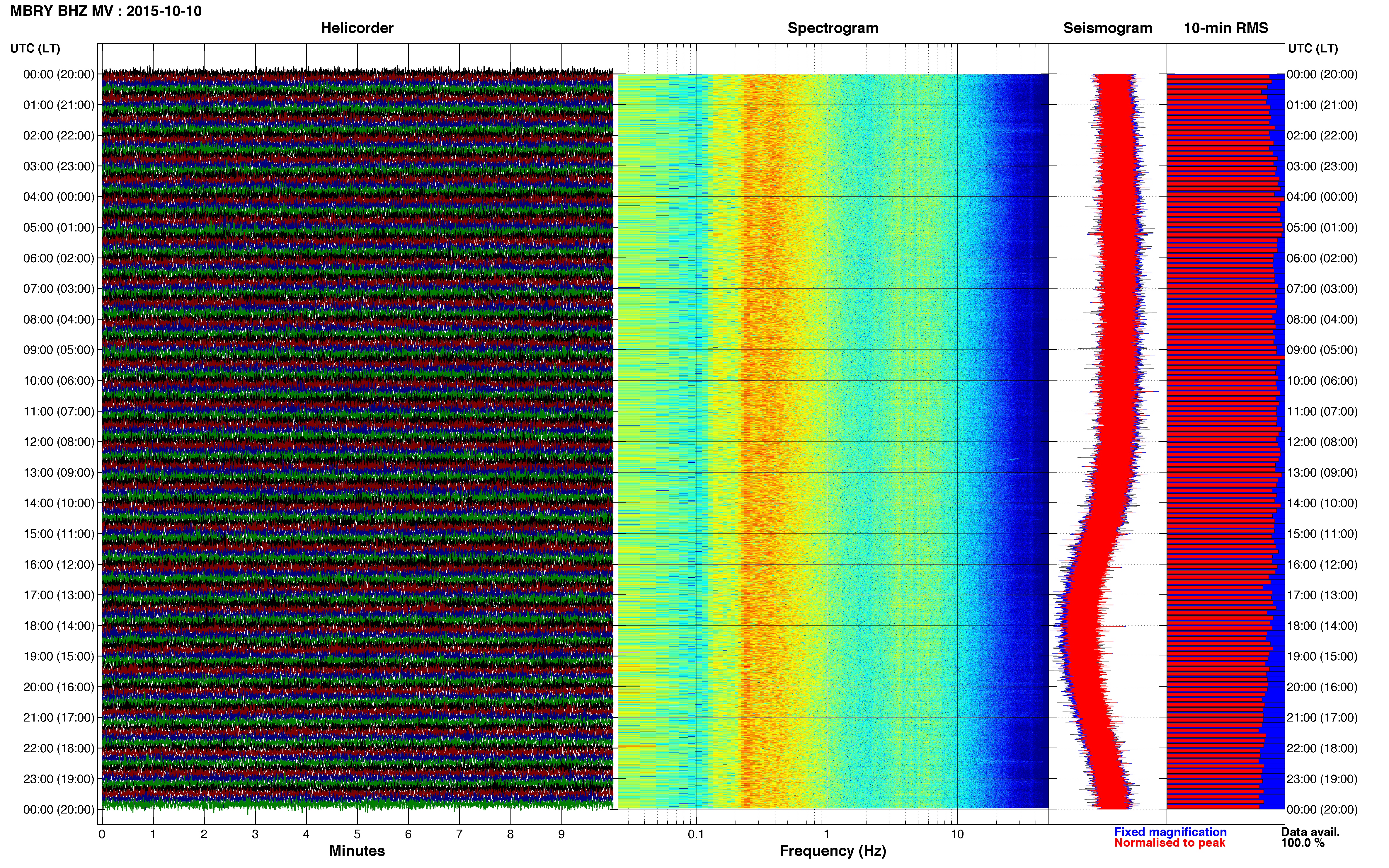Click the left 15:00 (11:00) time label

[59, 534]
